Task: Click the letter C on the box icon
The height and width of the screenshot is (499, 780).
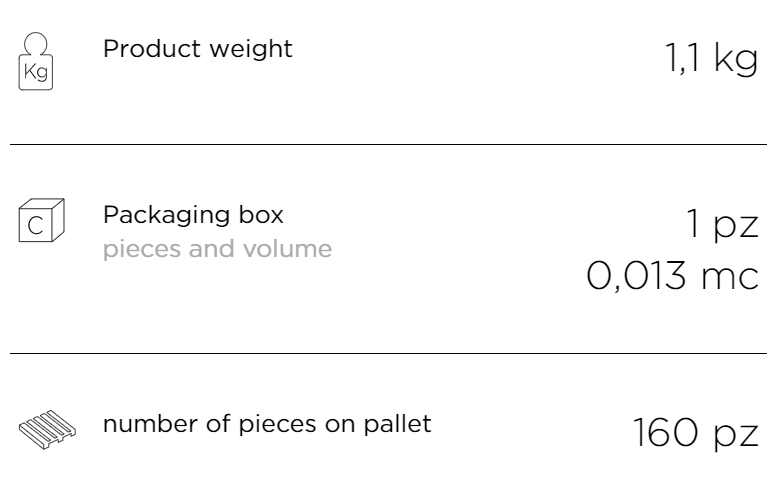Action: [x=35, y=226]
